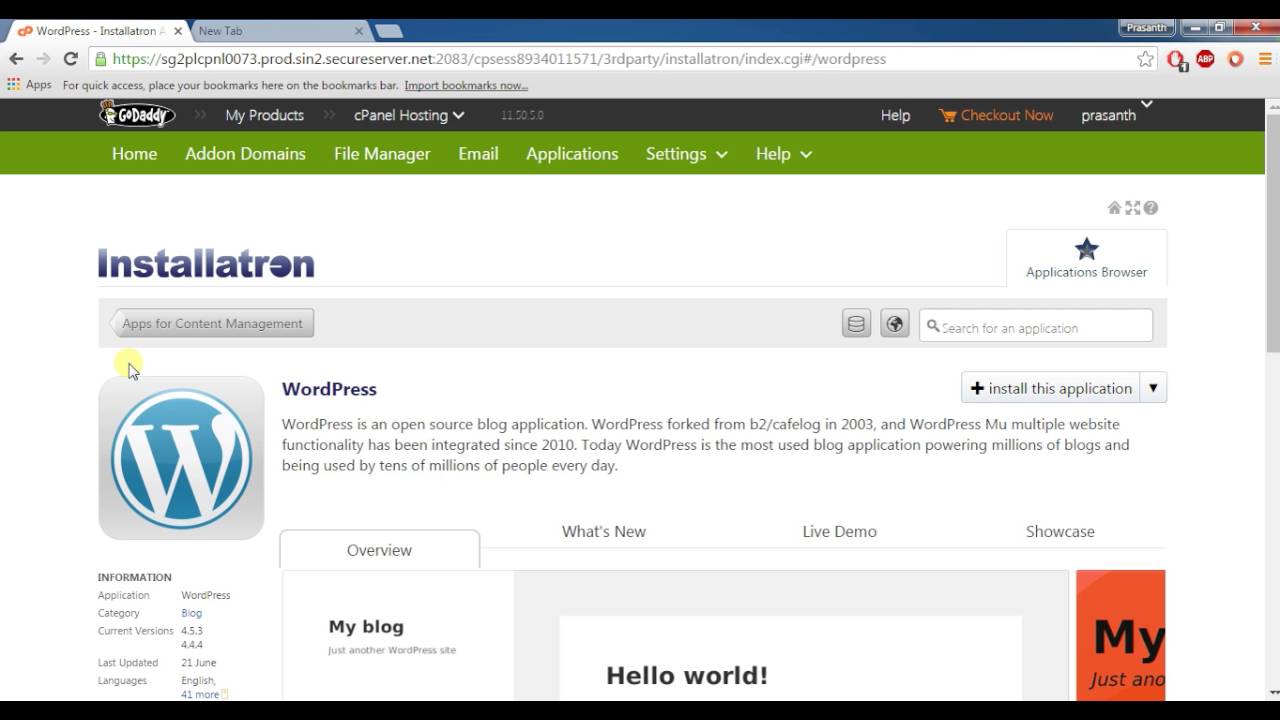1280x720 pixels.
Task: Open the Home menu item
Action: [134, 154]
